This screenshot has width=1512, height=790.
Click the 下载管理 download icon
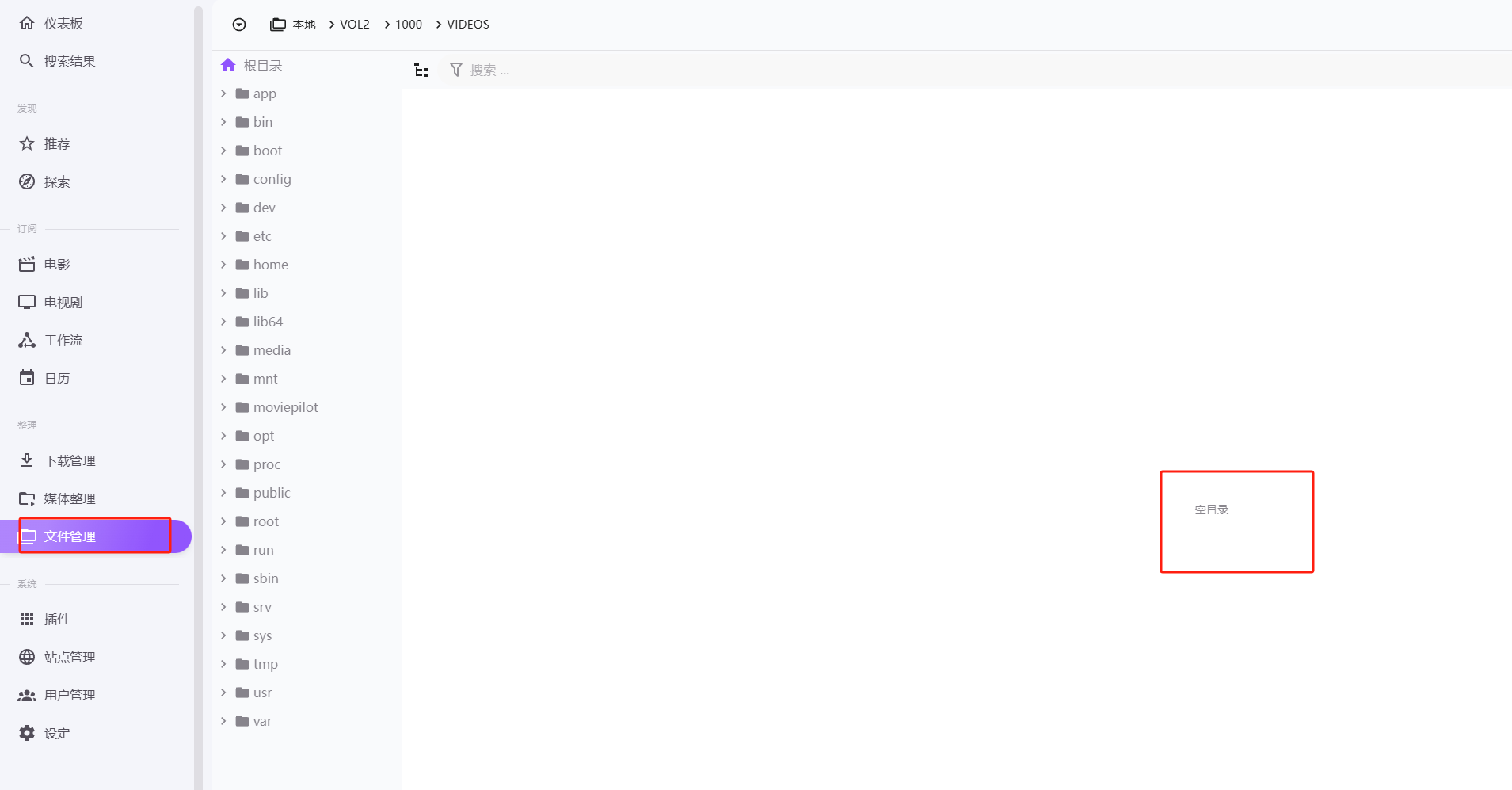[x=27, y=460]
